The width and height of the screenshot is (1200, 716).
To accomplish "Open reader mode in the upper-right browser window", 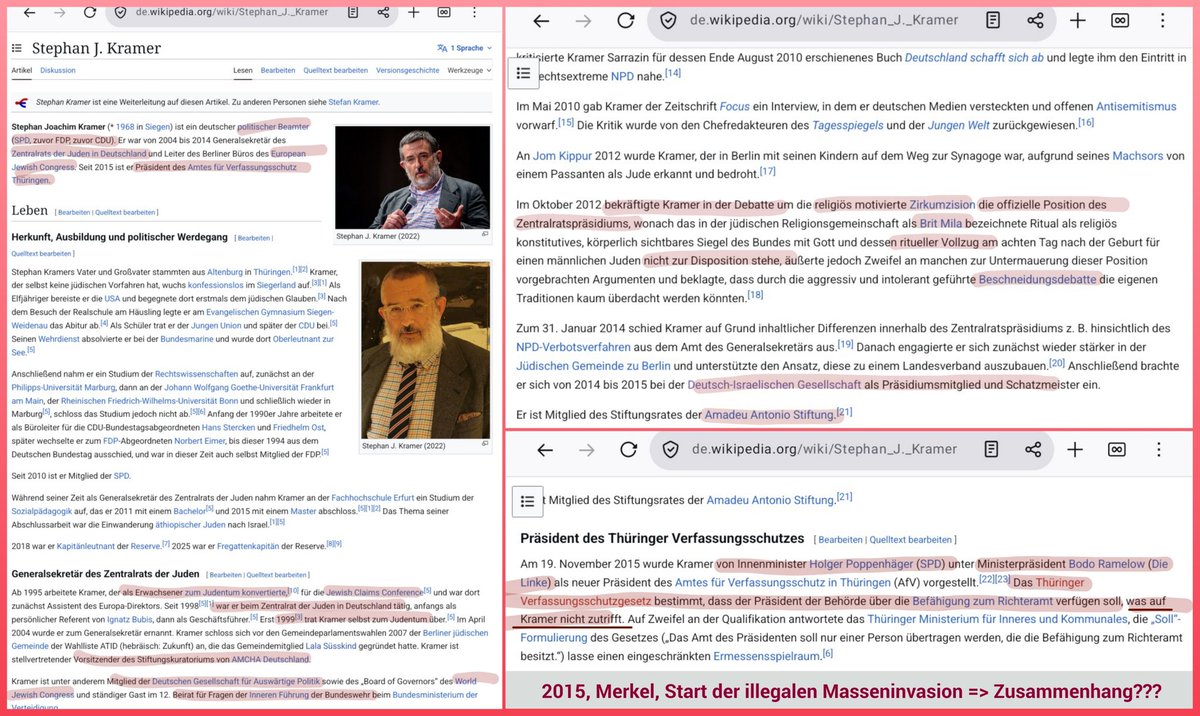I will click(993, 21).
